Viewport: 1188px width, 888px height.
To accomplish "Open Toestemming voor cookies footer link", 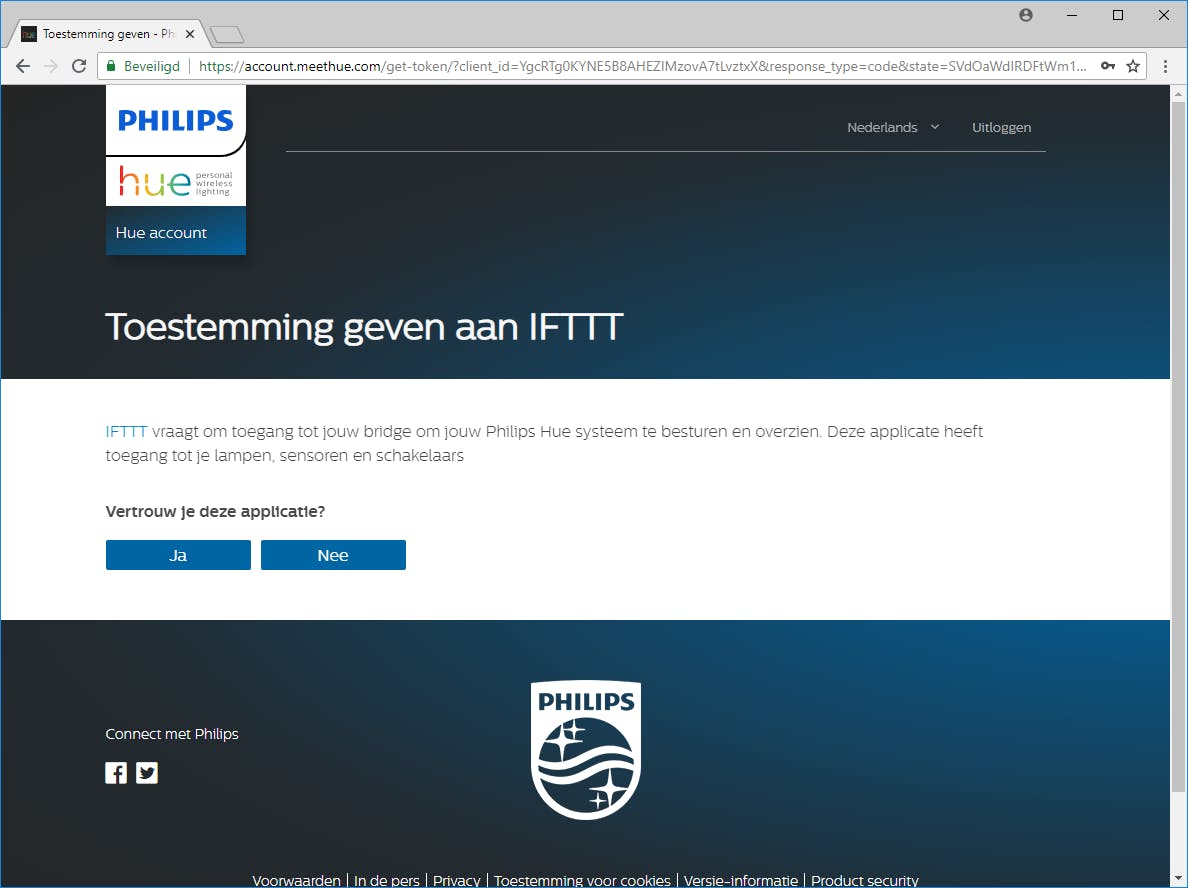I will tap(582, 880).
